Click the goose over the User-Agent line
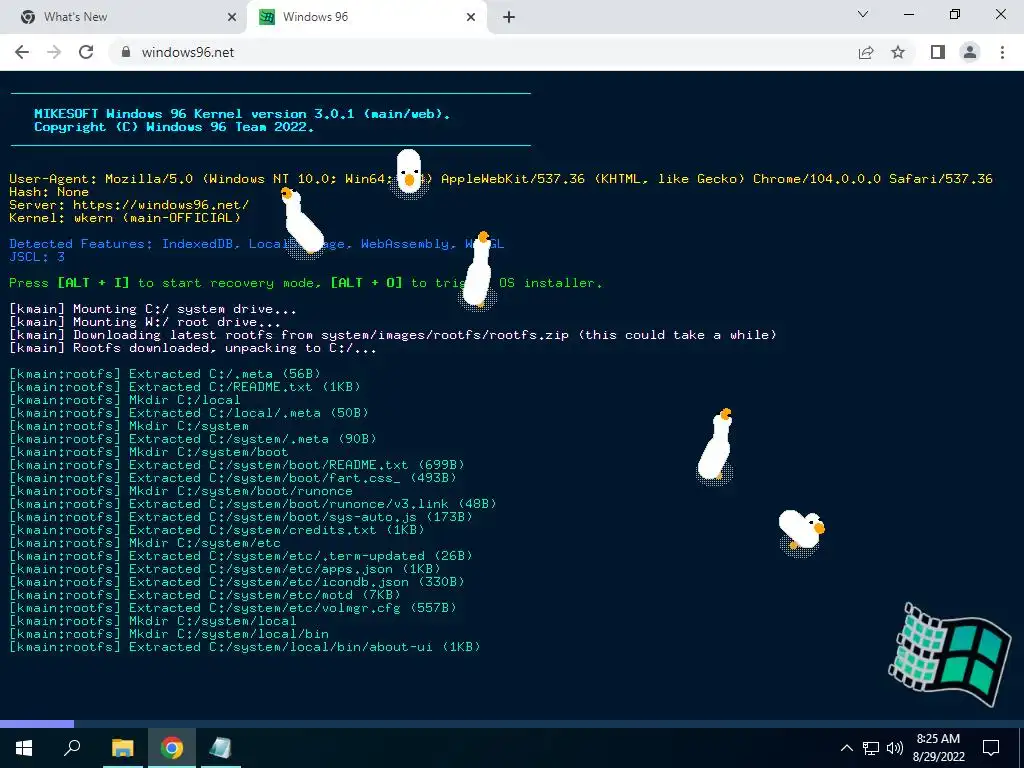 coord(409,173)
